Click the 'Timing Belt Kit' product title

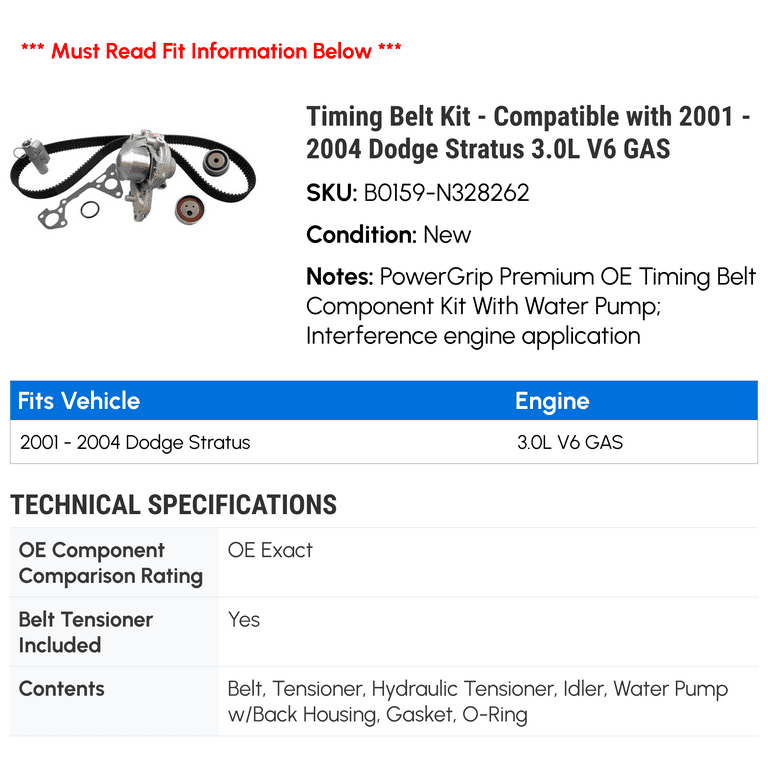(528, 132)
